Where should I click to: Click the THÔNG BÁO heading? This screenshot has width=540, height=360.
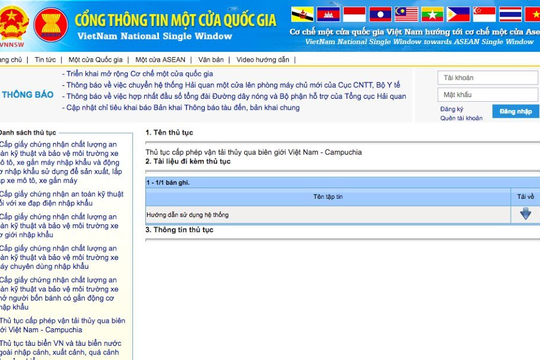point(28,94)
